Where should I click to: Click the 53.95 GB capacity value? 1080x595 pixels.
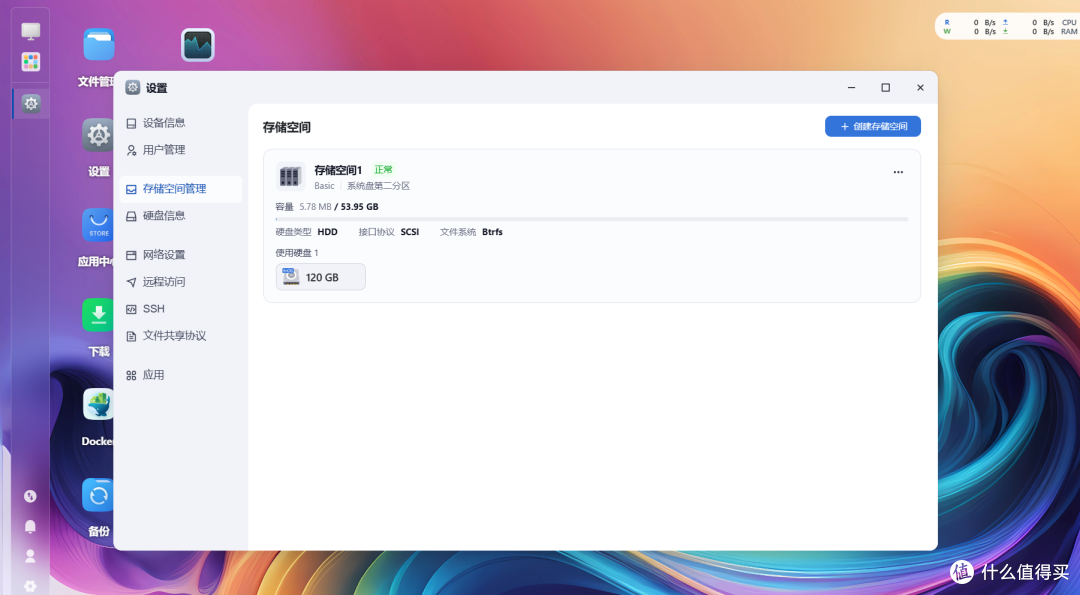[x=359, y=207]
